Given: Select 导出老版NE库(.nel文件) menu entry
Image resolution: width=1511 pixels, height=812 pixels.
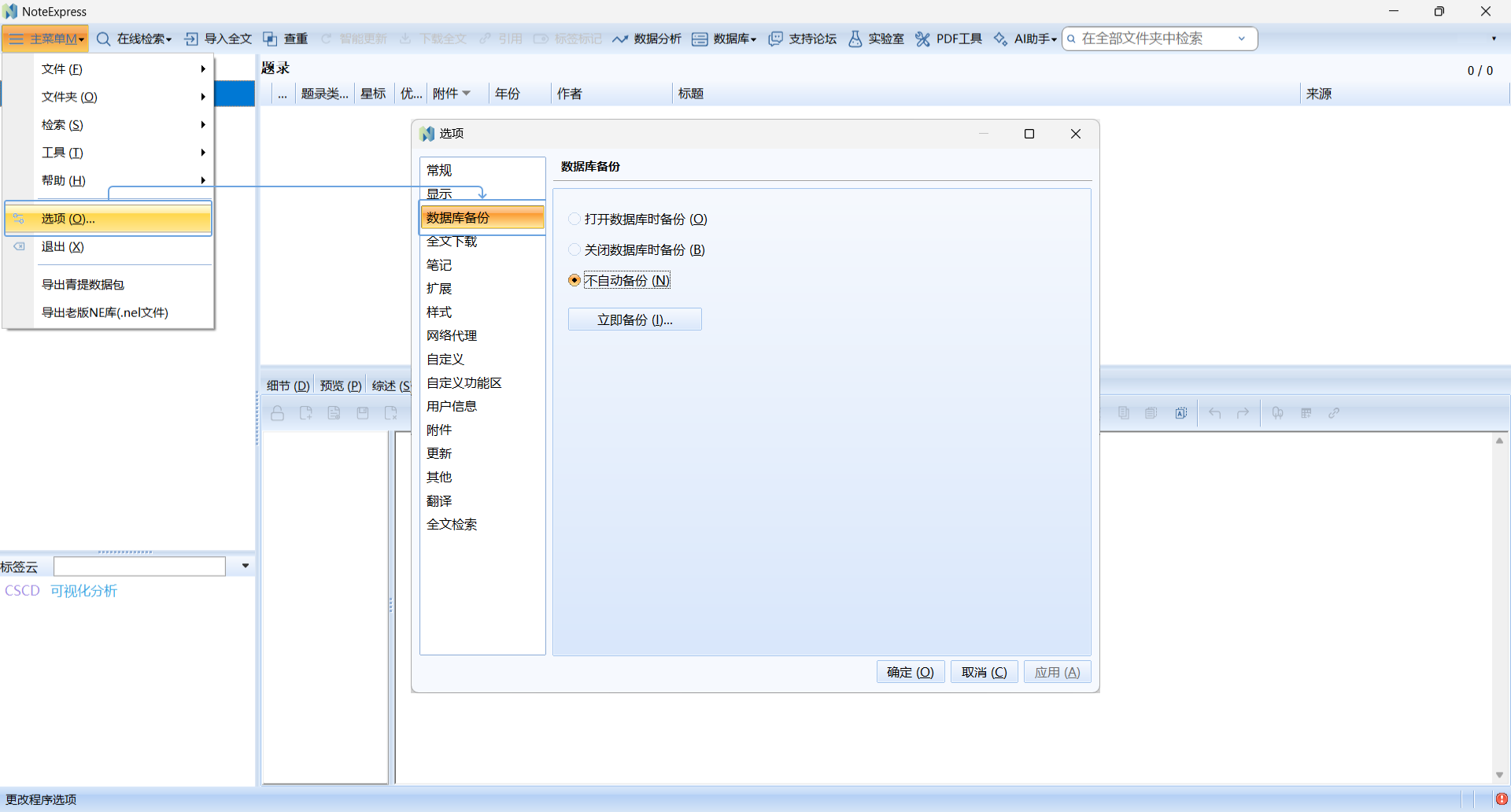Looking at the screenshot, I should tap(109, 312).
